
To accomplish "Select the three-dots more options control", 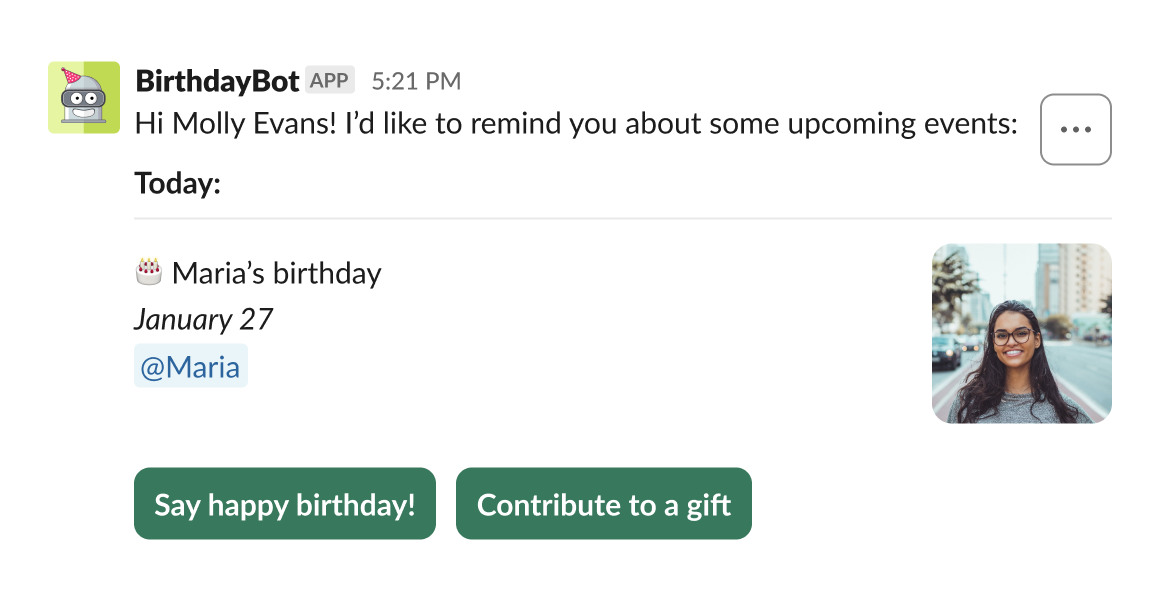I will pos(1074,129).
